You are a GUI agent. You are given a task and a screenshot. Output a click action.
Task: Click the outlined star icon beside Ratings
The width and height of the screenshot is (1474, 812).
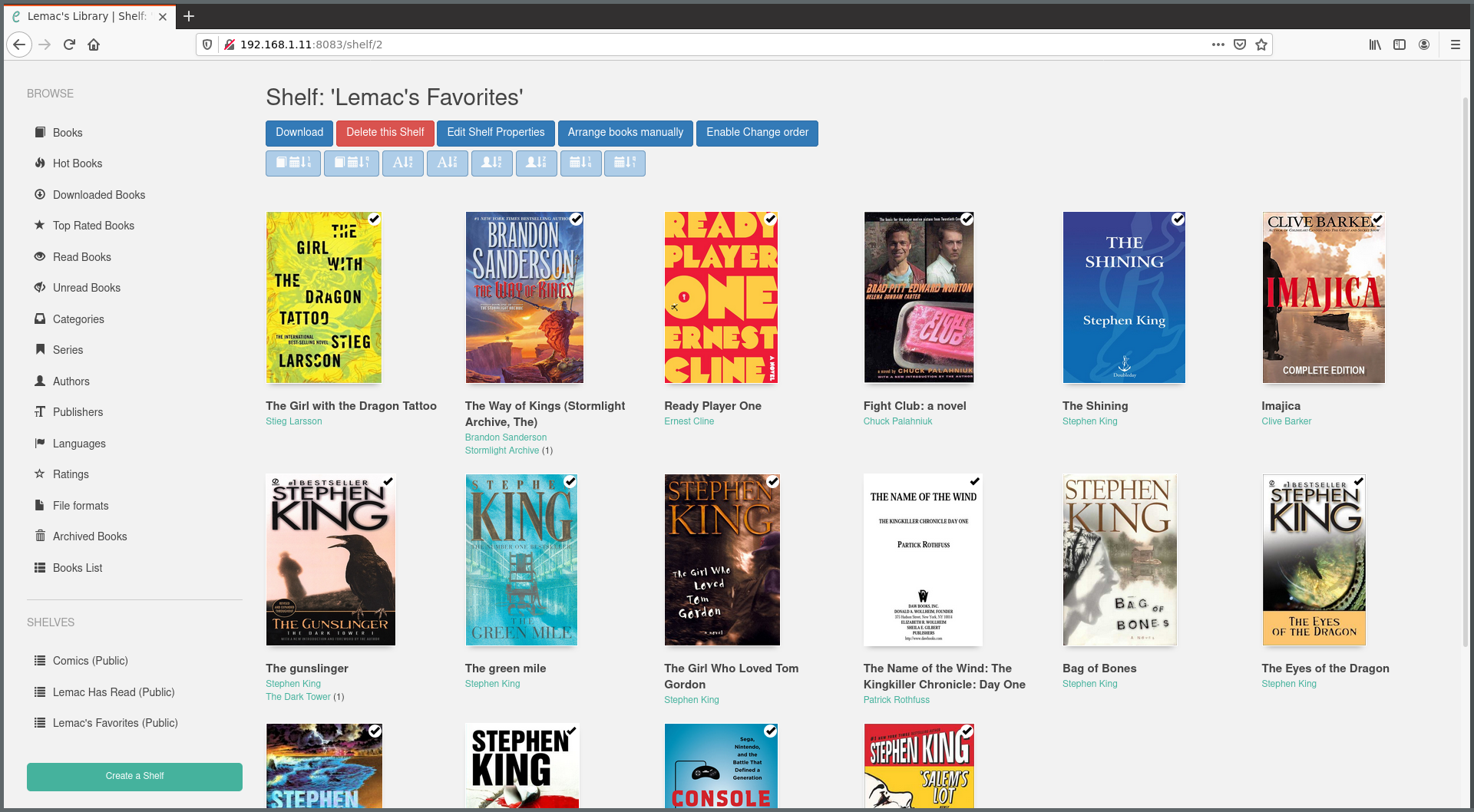pos(40,474)
